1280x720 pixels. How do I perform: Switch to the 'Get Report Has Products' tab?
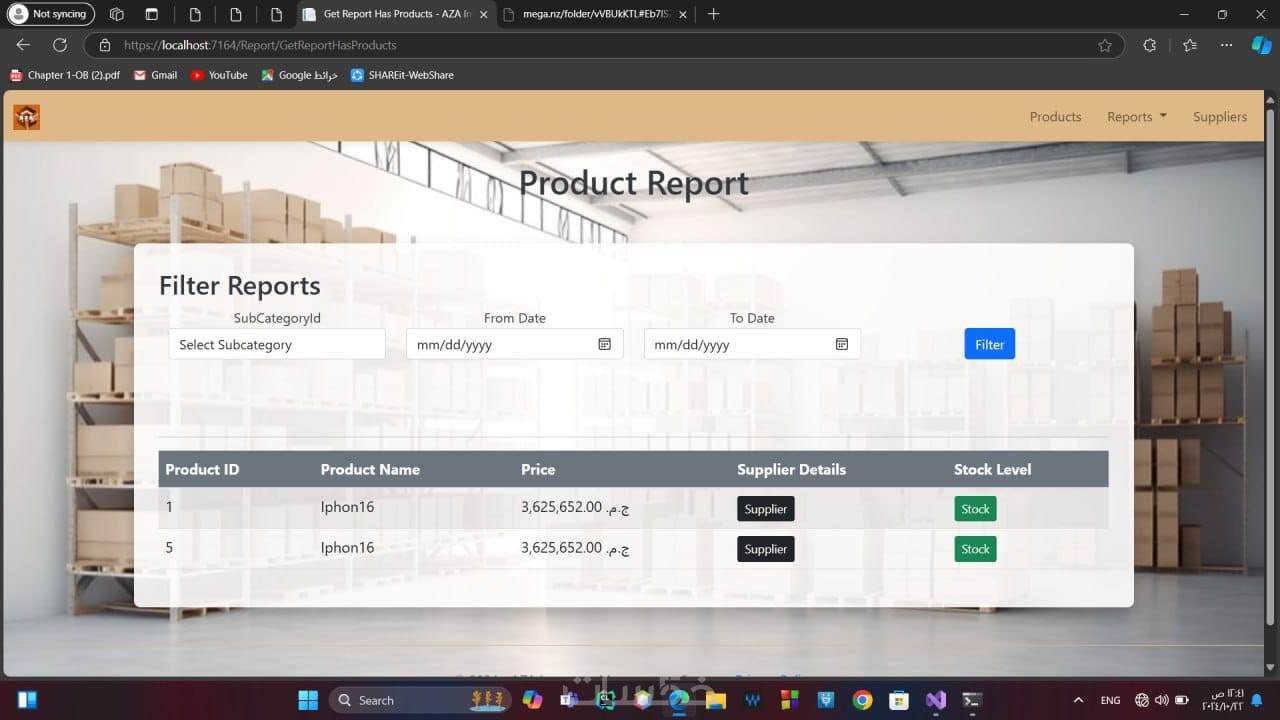click(x=396, y=14)
